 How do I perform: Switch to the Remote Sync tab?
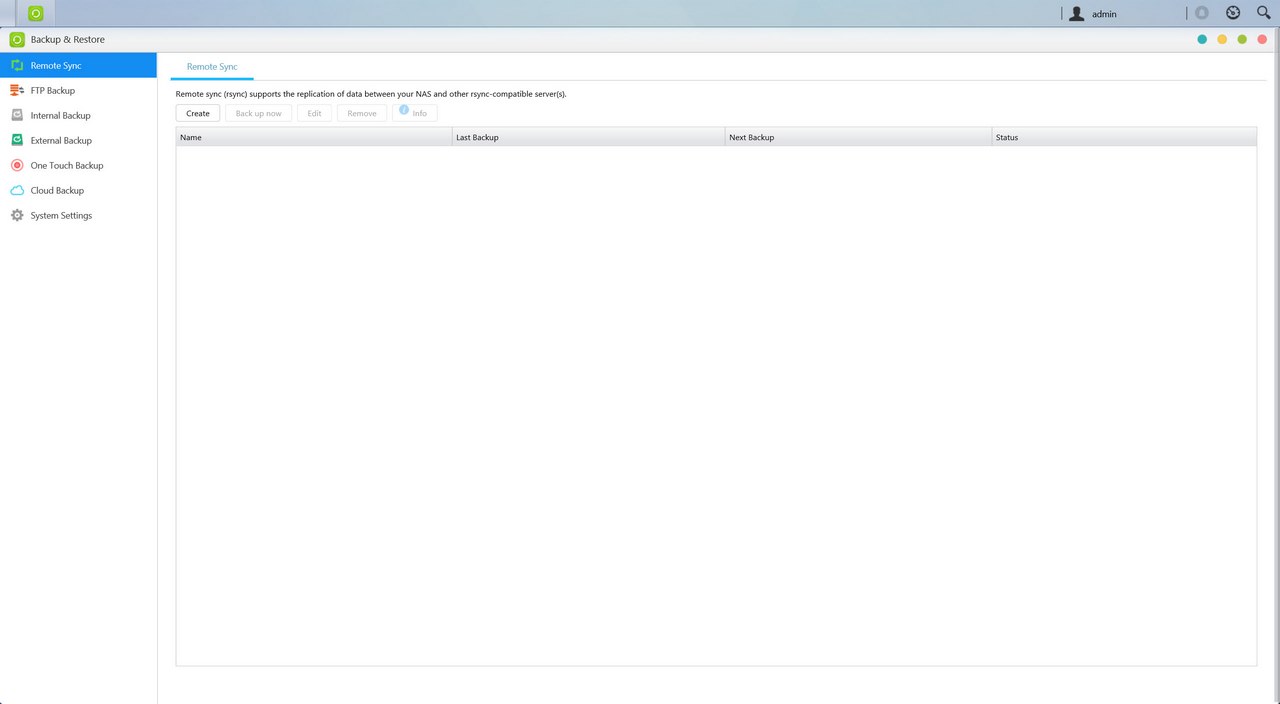point(212,67)
